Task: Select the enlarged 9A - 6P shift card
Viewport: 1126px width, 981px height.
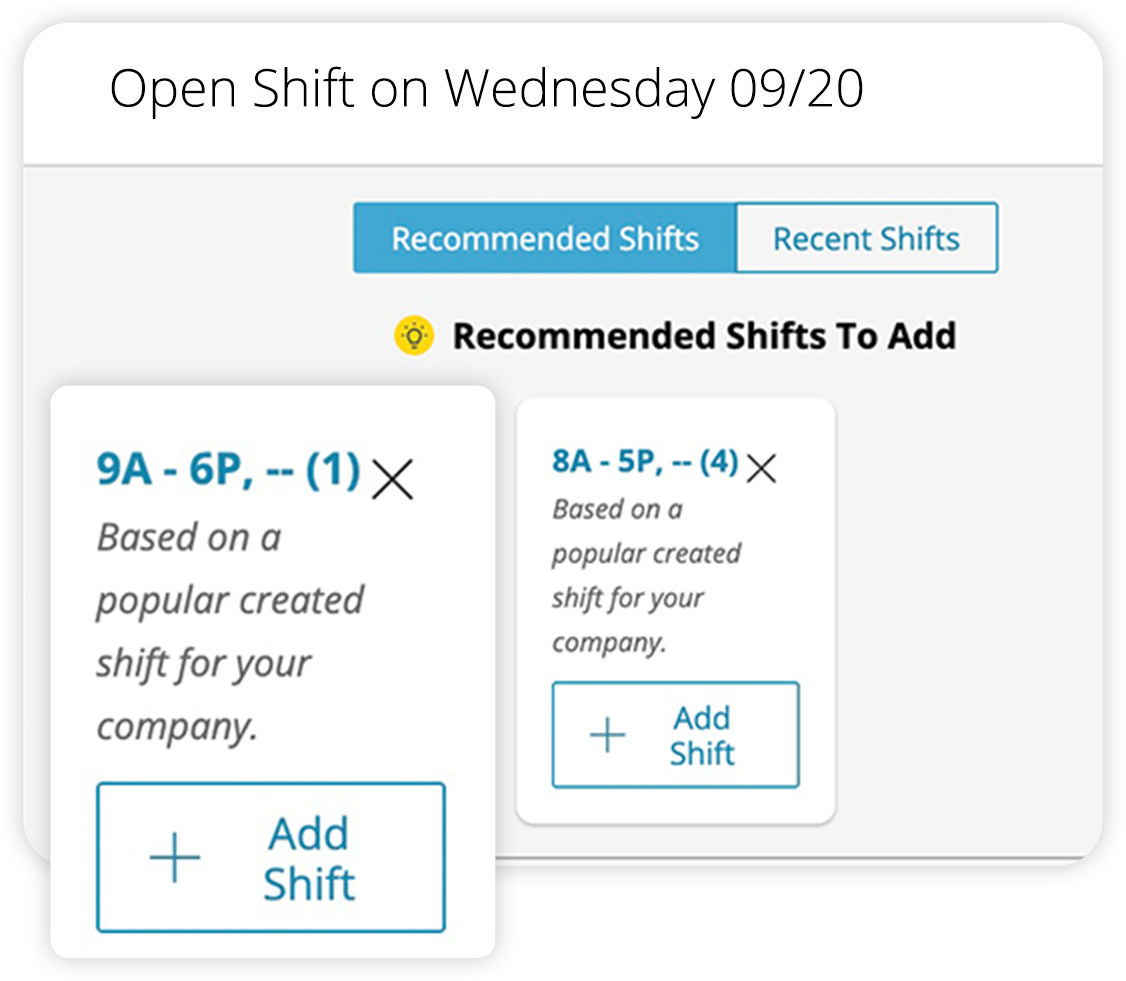Action: click(x=273, y=671)
